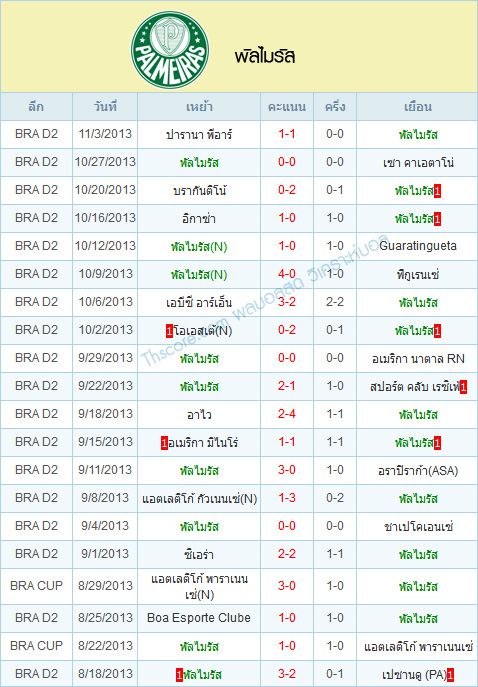Open the 3-2 score on 8/18/2013
The height and width of the screenshot is (687, 478).
pyautogui.click(x=287, y=674)
